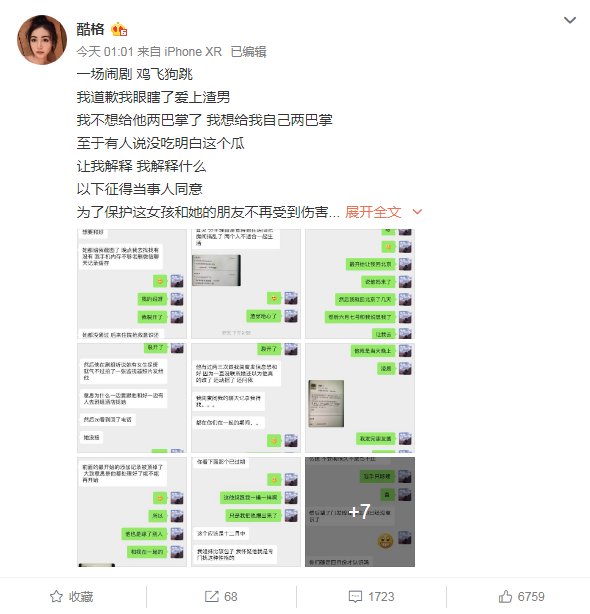Click the chevron beside 展开全文

click(417, 212)
